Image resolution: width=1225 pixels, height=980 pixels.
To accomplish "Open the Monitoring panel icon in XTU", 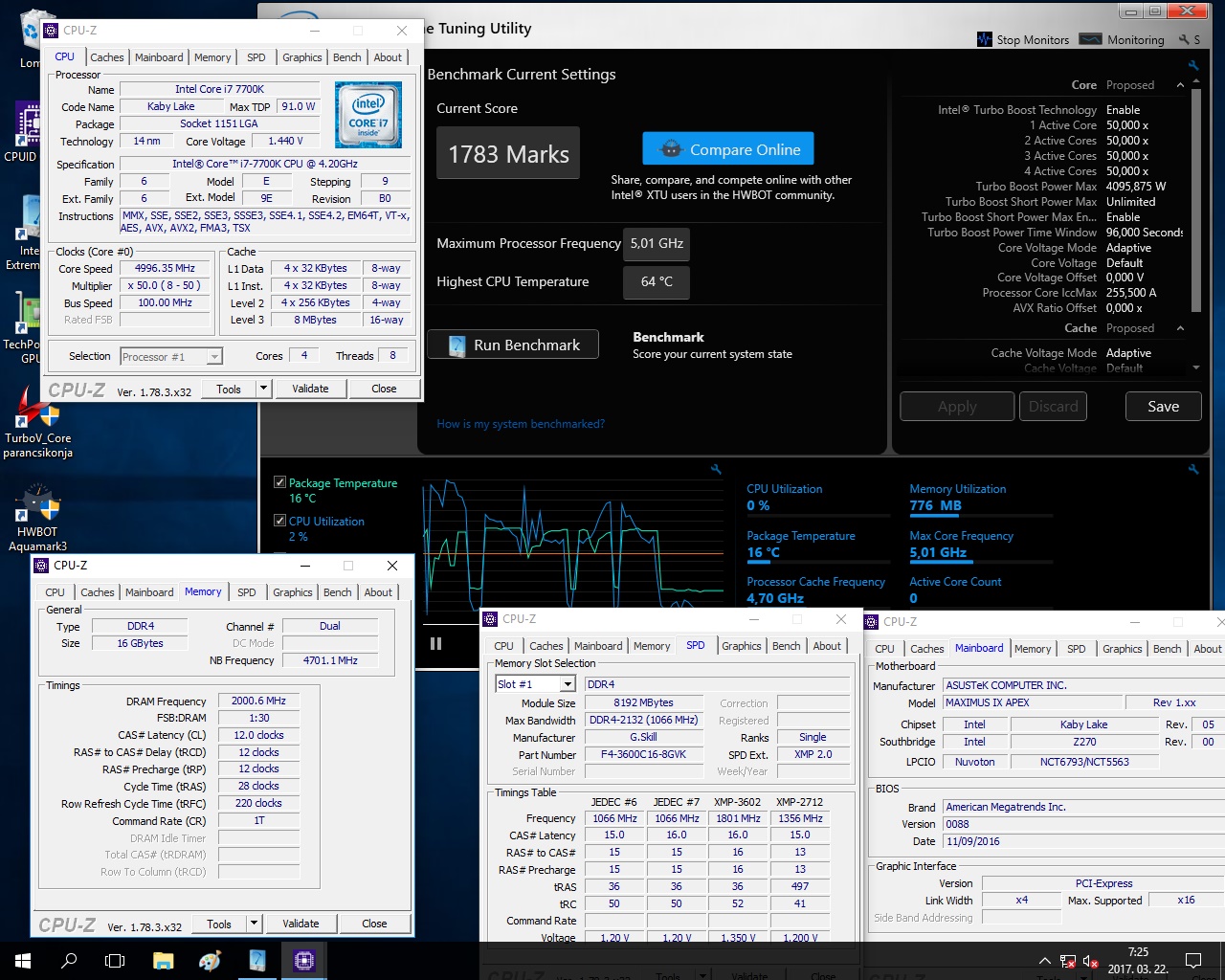I will 1090,39.
